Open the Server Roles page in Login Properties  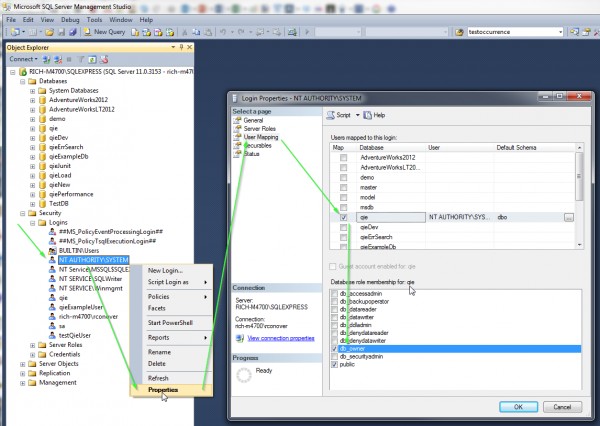(259, 129)
